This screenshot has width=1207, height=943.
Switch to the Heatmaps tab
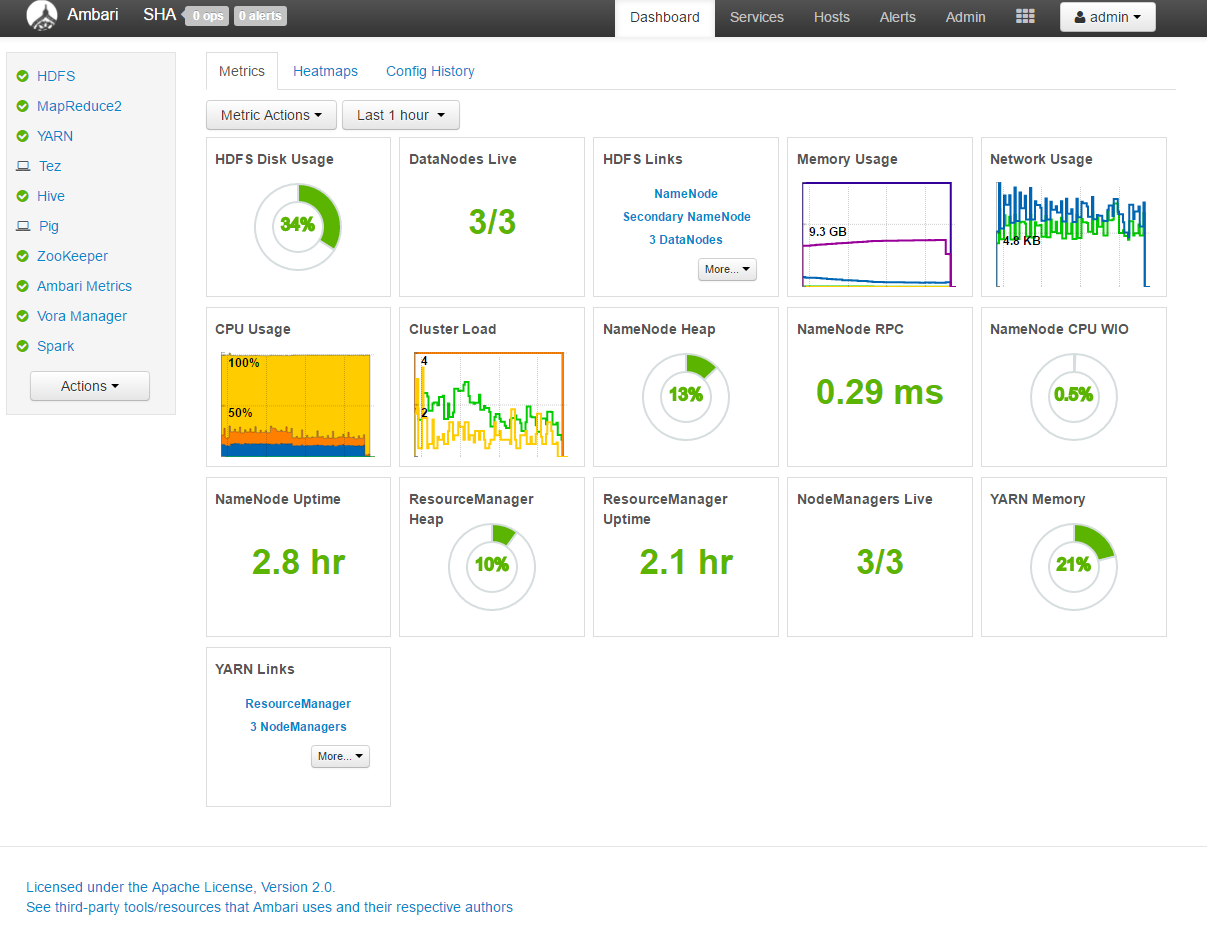325,71
